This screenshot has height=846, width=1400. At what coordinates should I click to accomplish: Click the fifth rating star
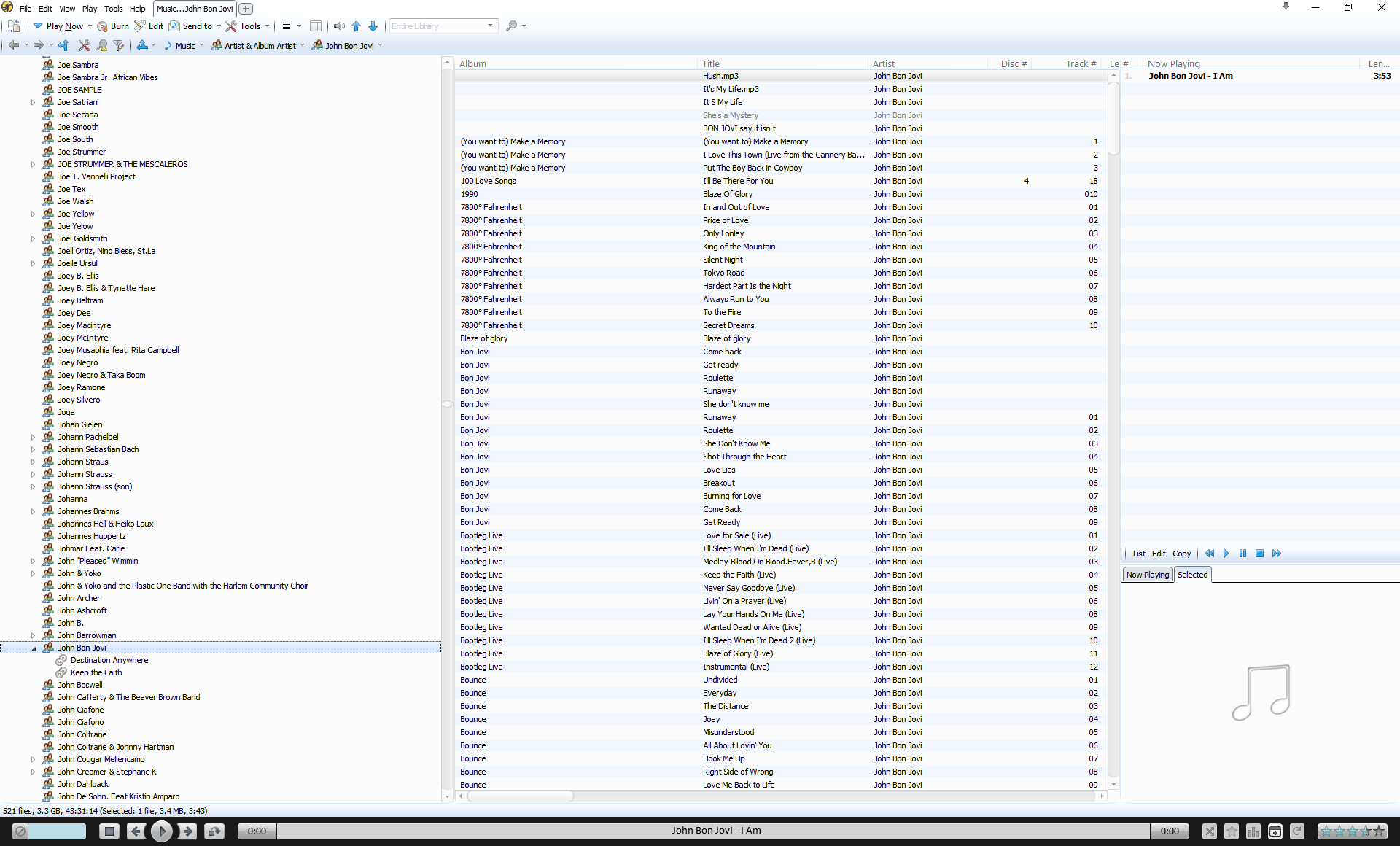tap(1378, 831)
